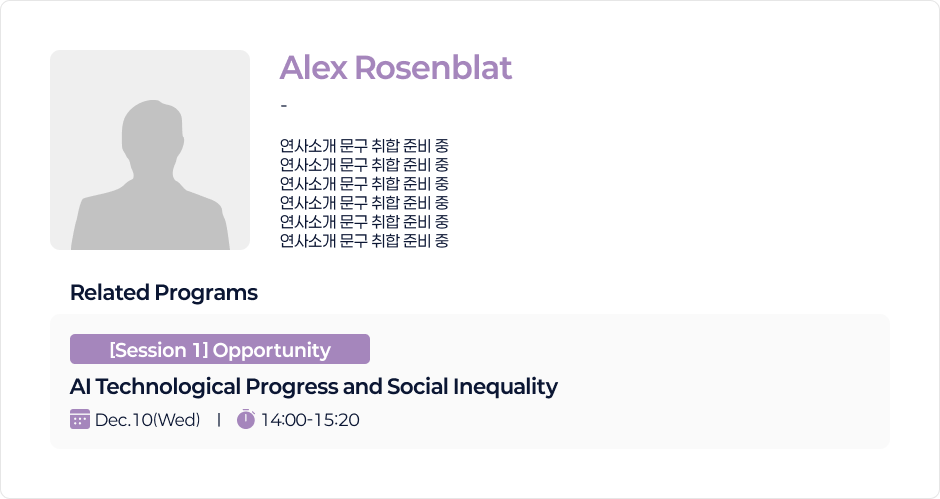
Task: Click the first line of Korean bio text
Action: tap(364, 146)
